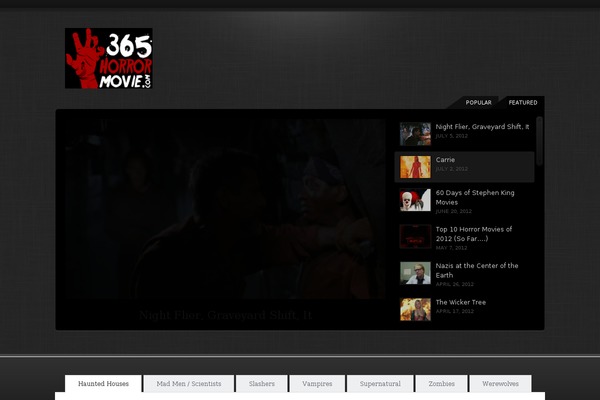Switch to the Featured tab

(x=523, y=103)
